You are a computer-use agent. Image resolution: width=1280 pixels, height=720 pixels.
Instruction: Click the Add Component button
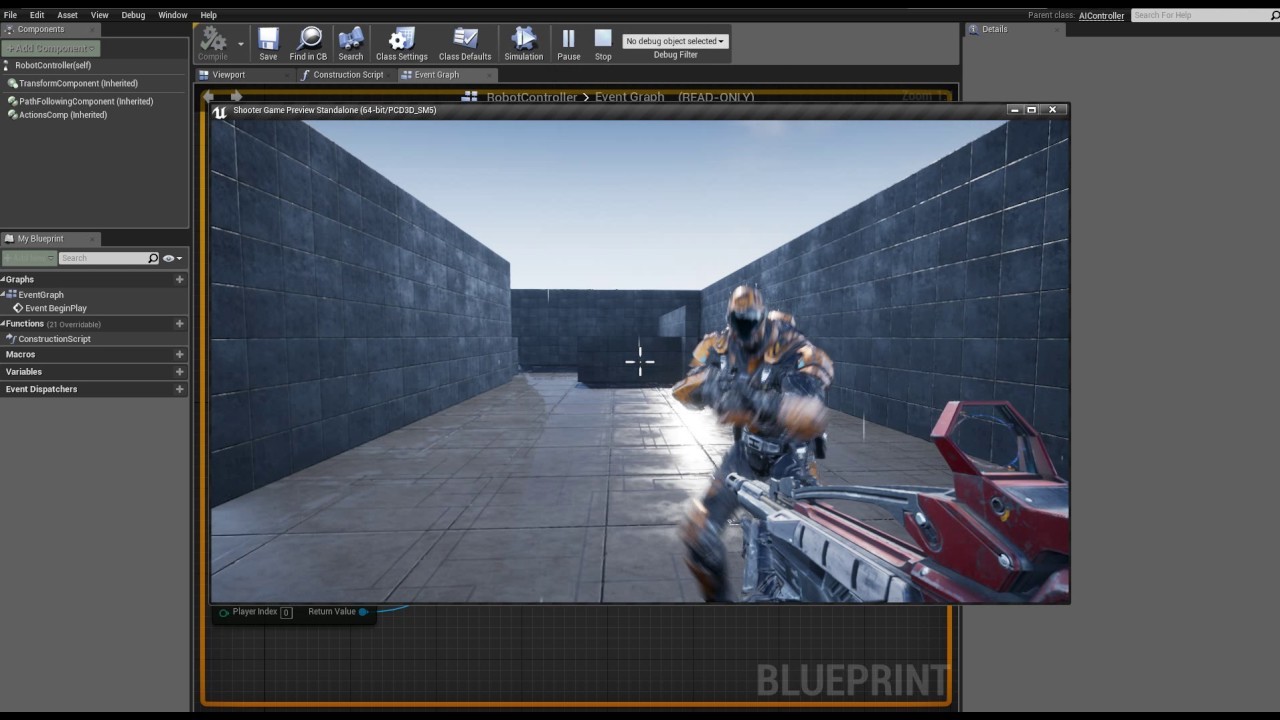click(50, 48)
